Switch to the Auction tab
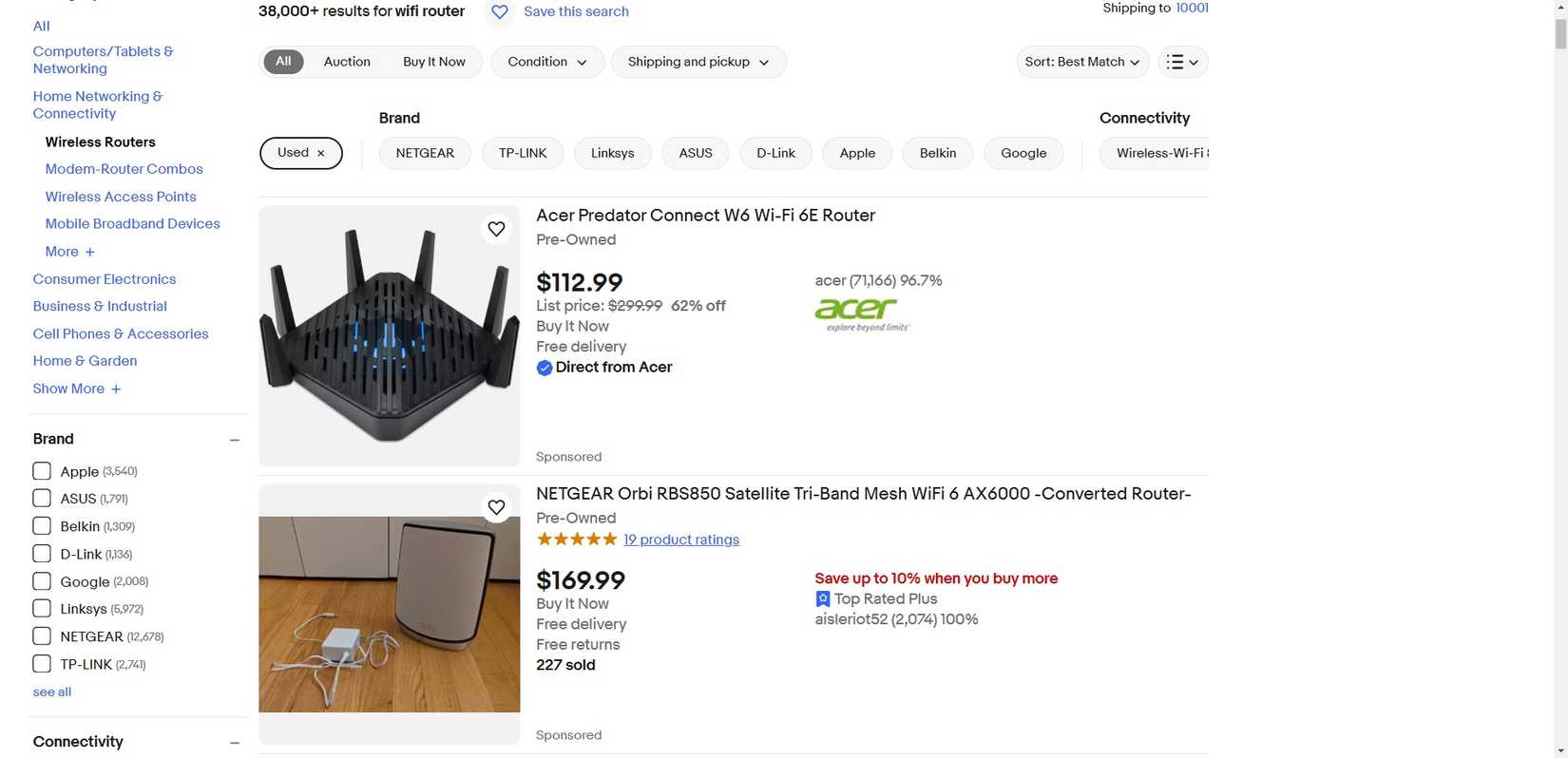The width and height of the screenshot is (1568, 758). (x=346, y=61)
